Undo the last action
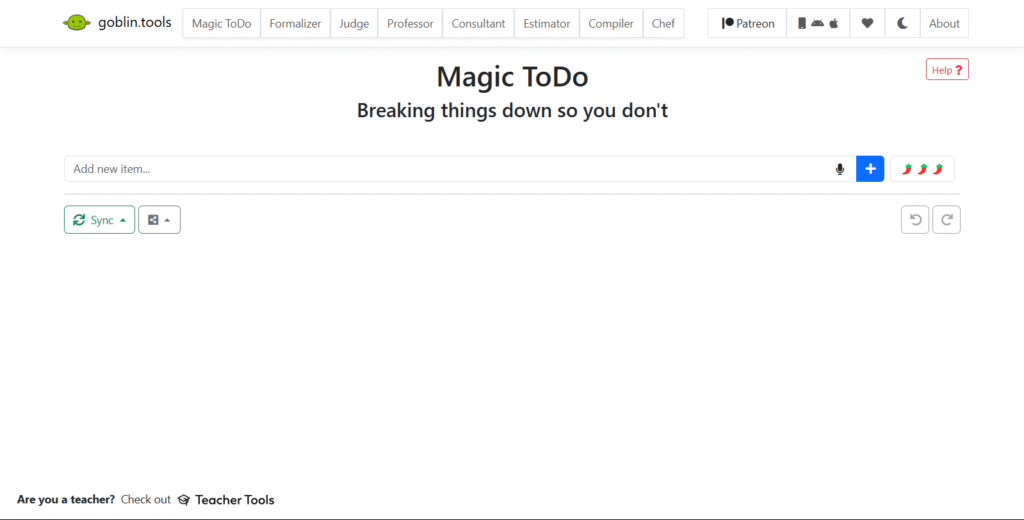This screenshot has width=1024, height=520. coord(915,219)
